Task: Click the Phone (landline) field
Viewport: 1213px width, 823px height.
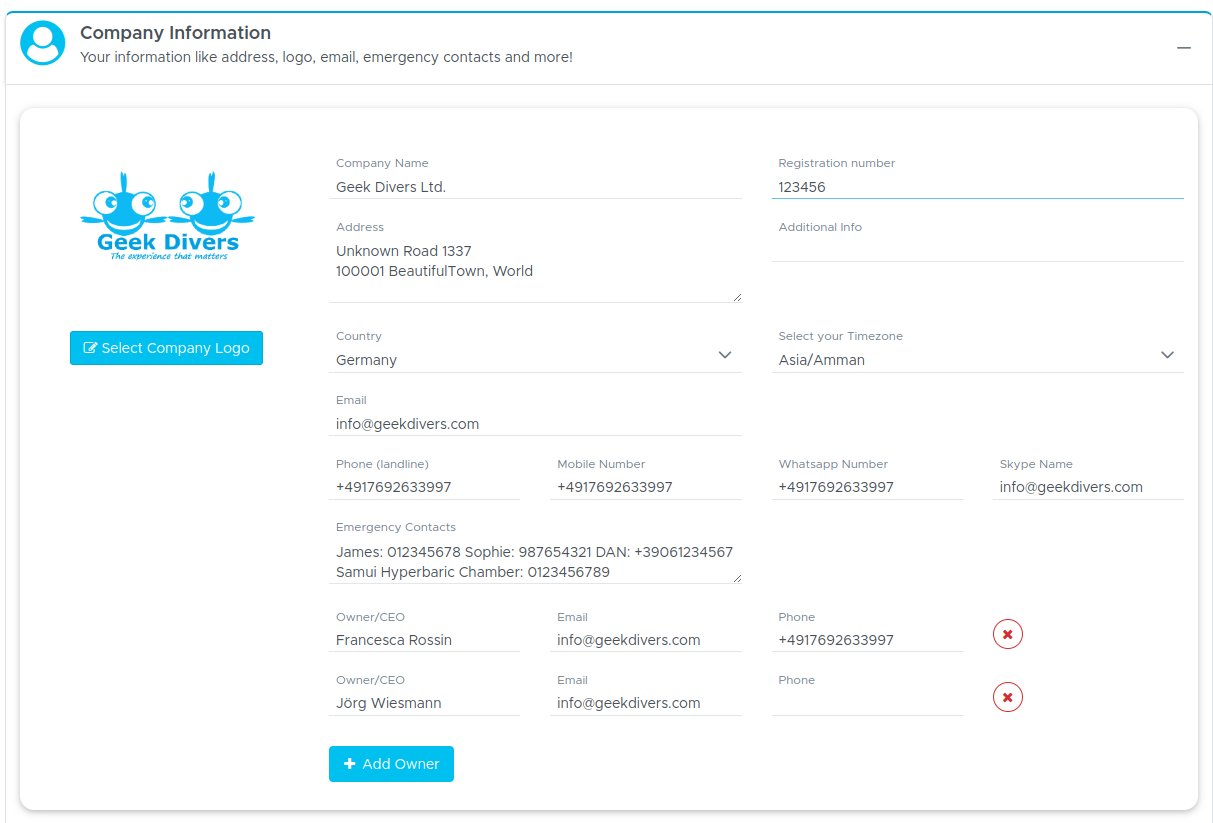Action: [x=424, y=487]
